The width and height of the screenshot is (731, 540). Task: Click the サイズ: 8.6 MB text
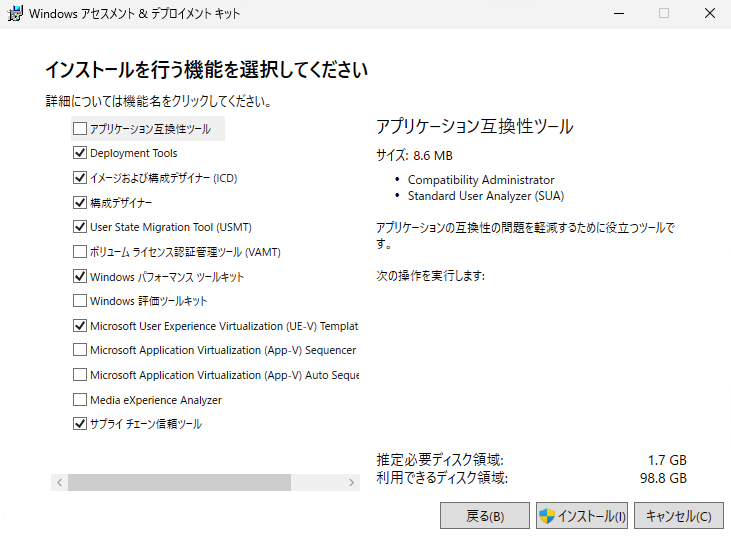point(414,155)
